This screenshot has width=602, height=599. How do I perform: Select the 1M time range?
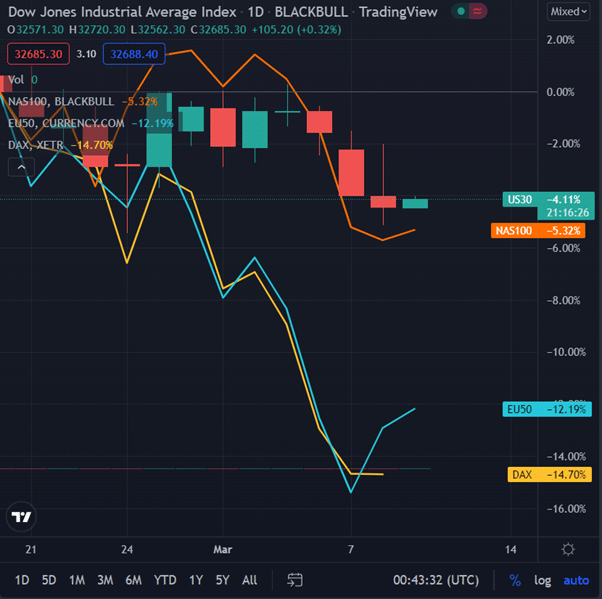pos(77,580)
